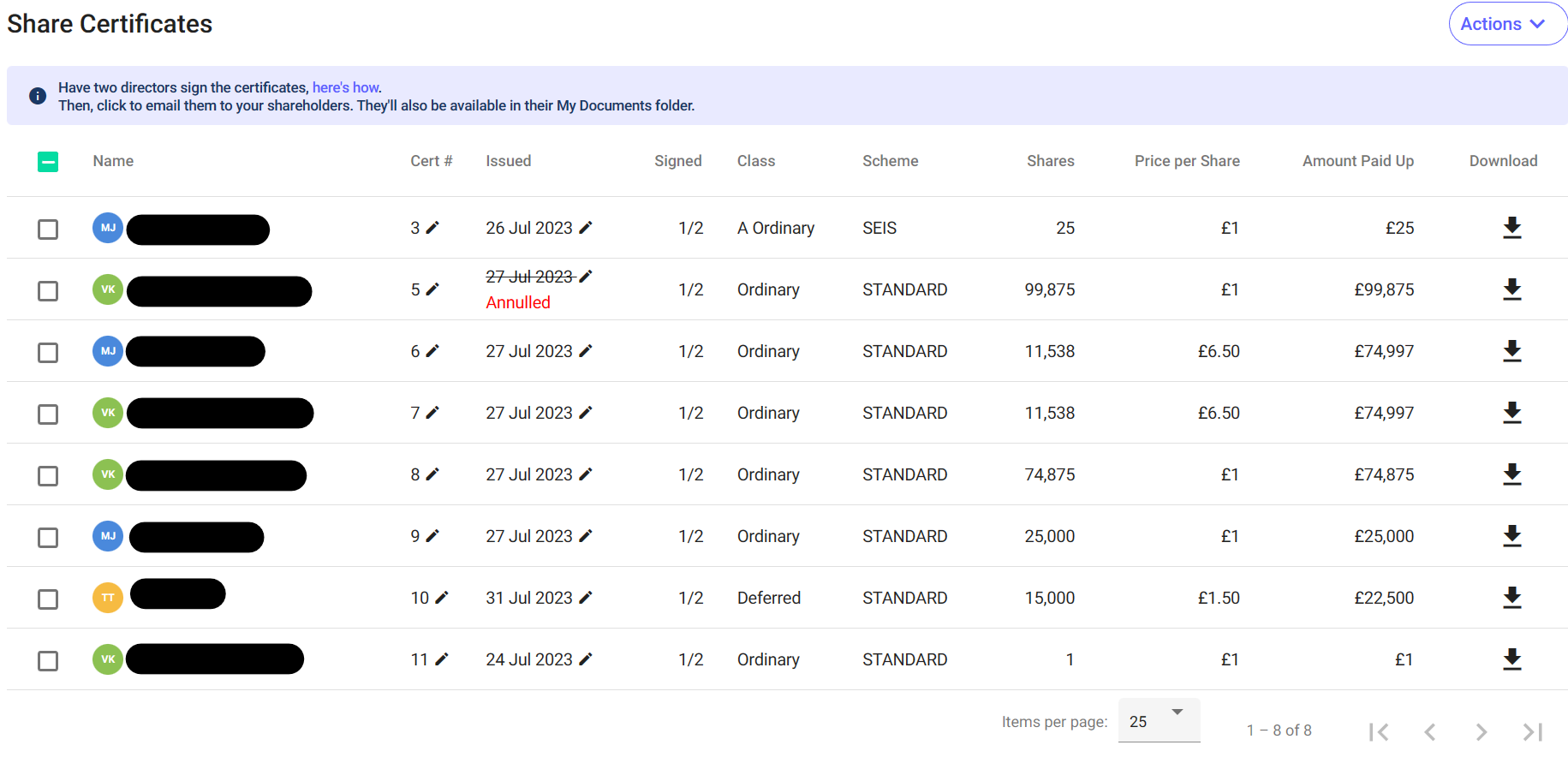Download certificate number 3

click(1511, 228)
